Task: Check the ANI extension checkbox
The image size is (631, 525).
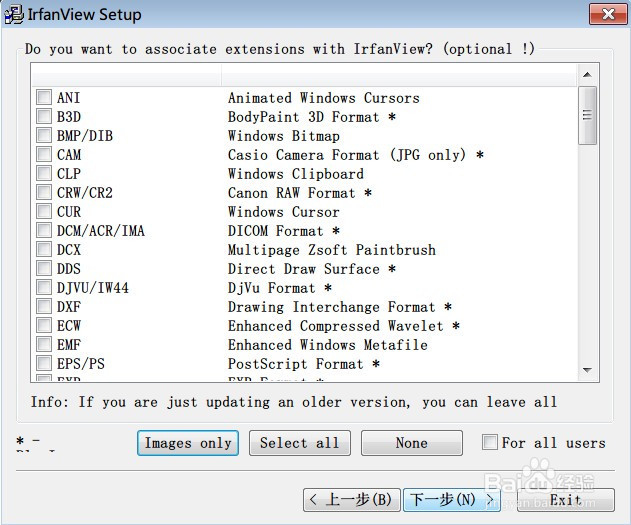Action: 44,97
